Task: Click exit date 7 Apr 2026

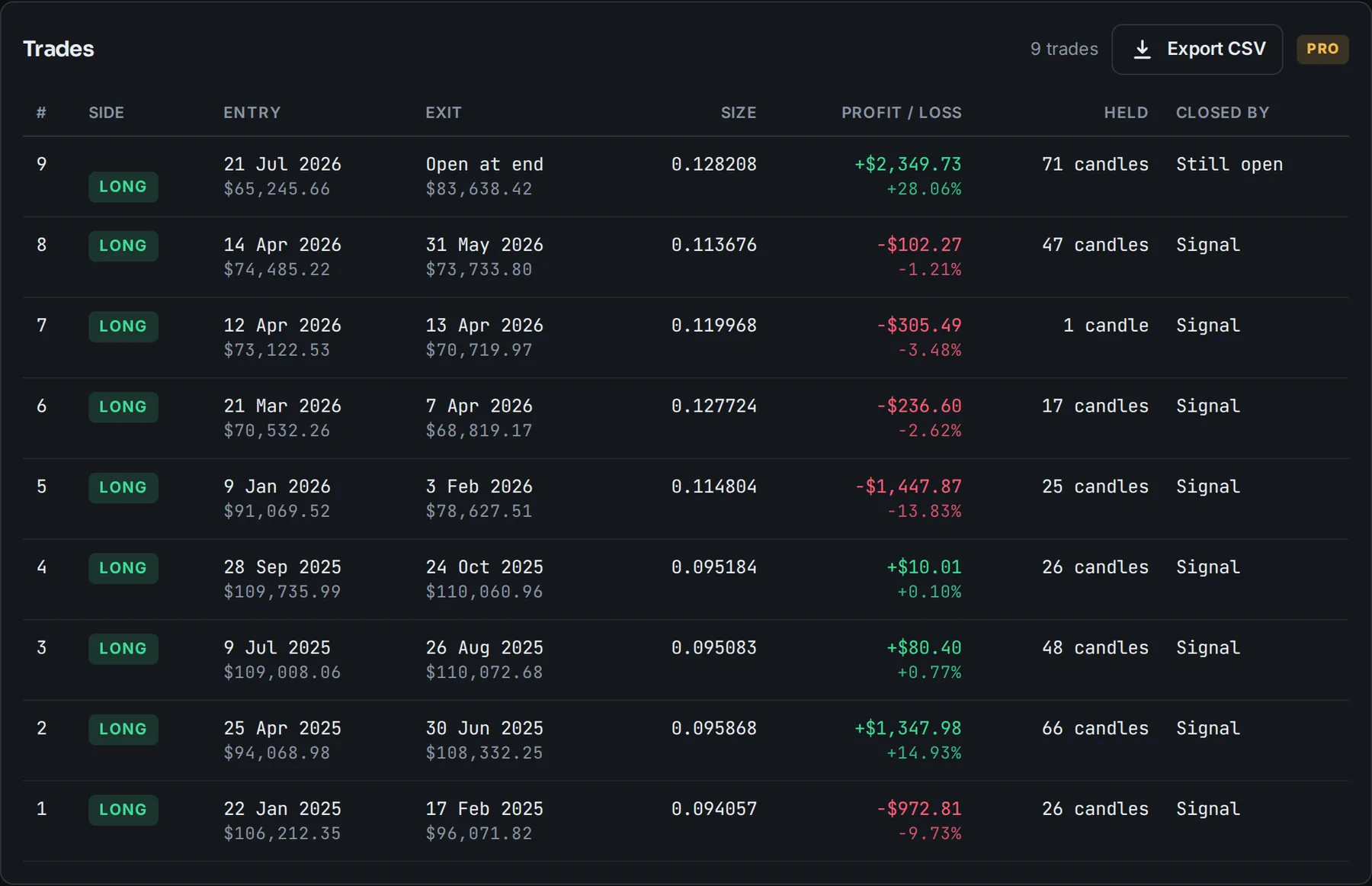Action: (x=479, y=406)
